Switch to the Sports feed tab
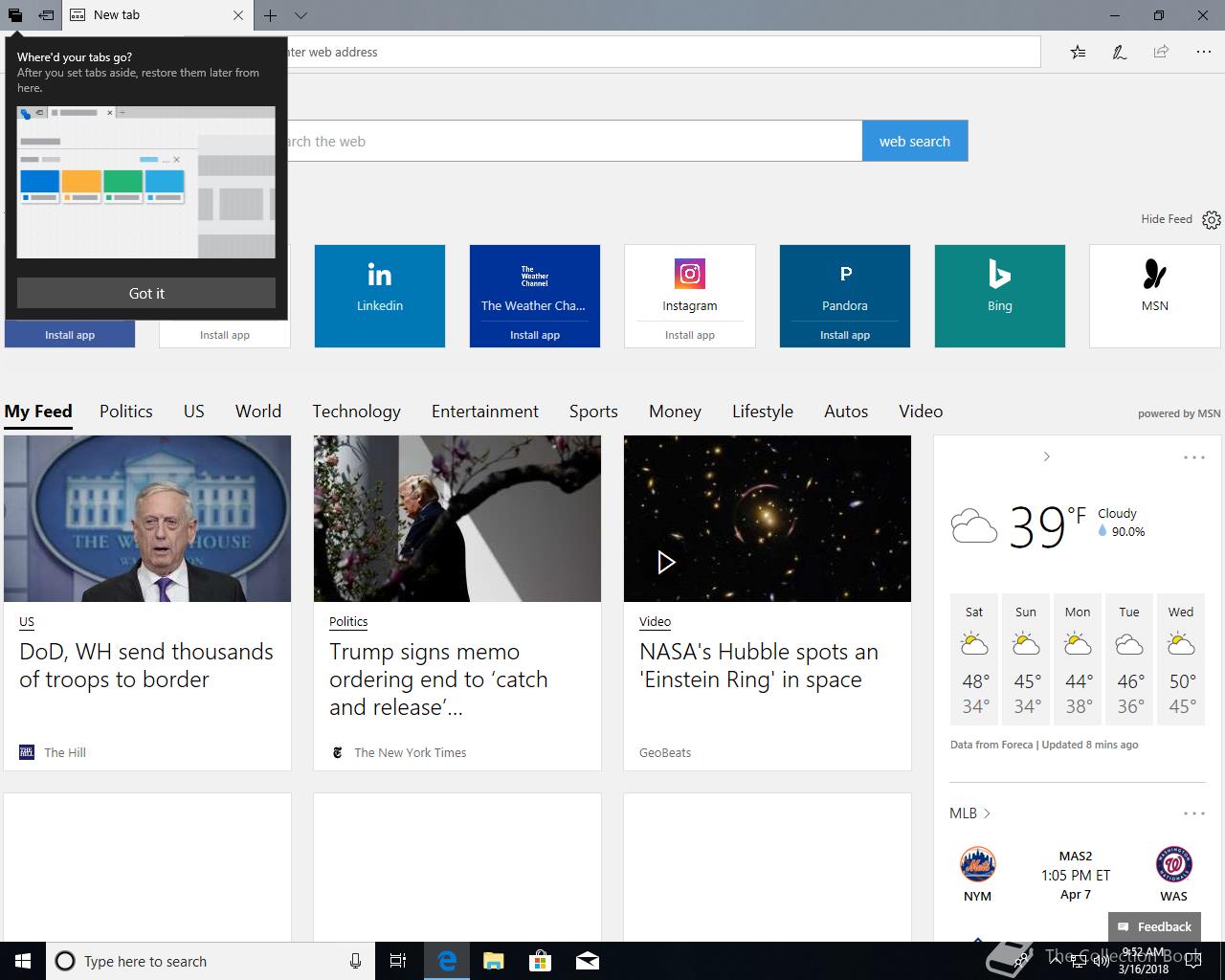 pos(593,412)
